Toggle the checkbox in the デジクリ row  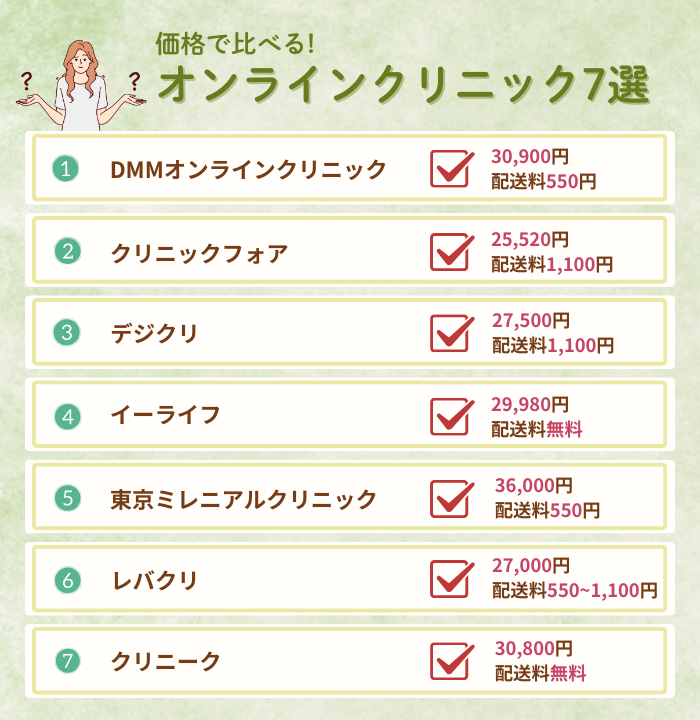[450, 332]
